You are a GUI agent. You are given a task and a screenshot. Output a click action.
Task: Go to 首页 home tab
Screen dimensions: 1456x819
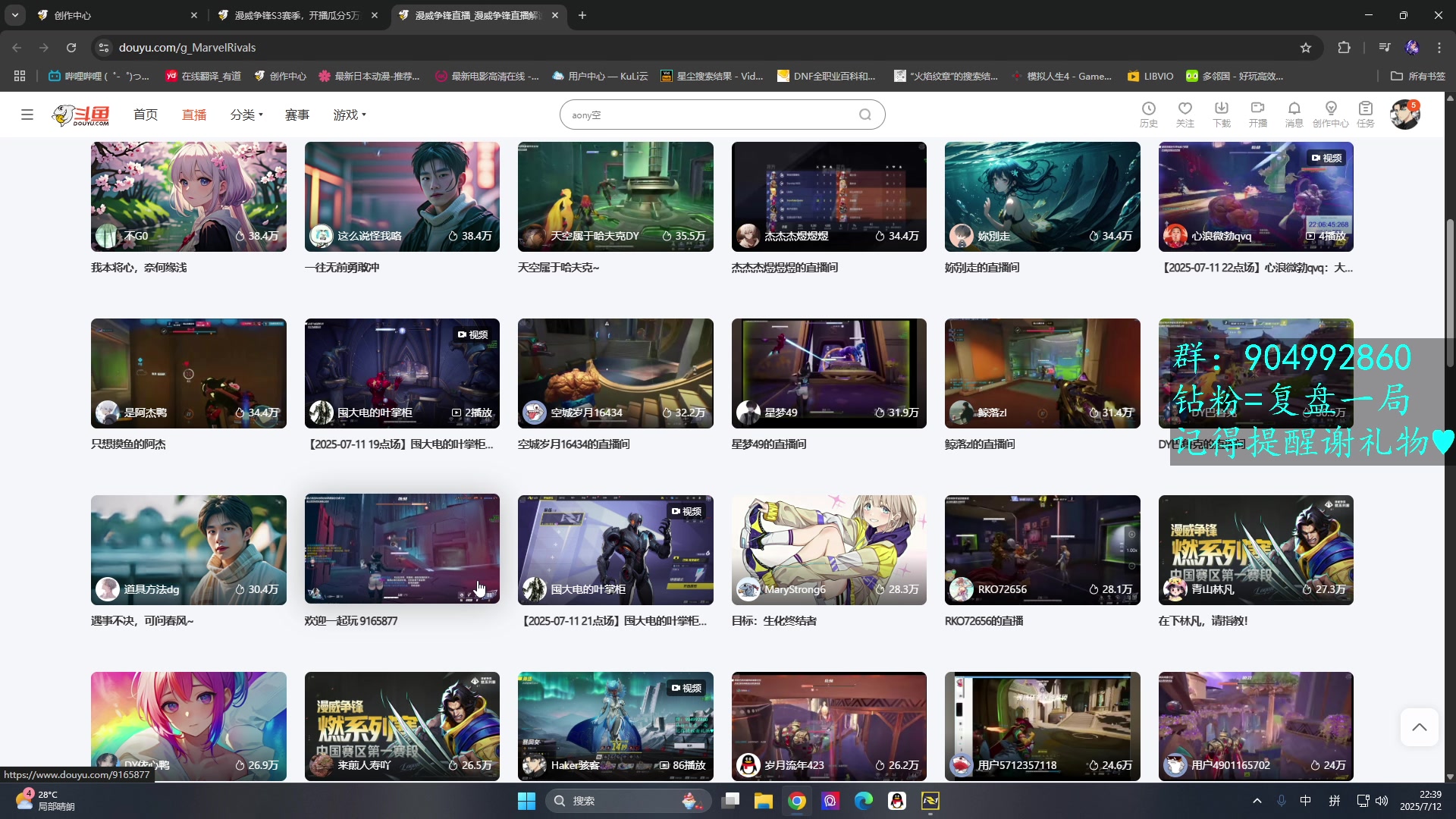pyautogui.click(x=146, y=115)
